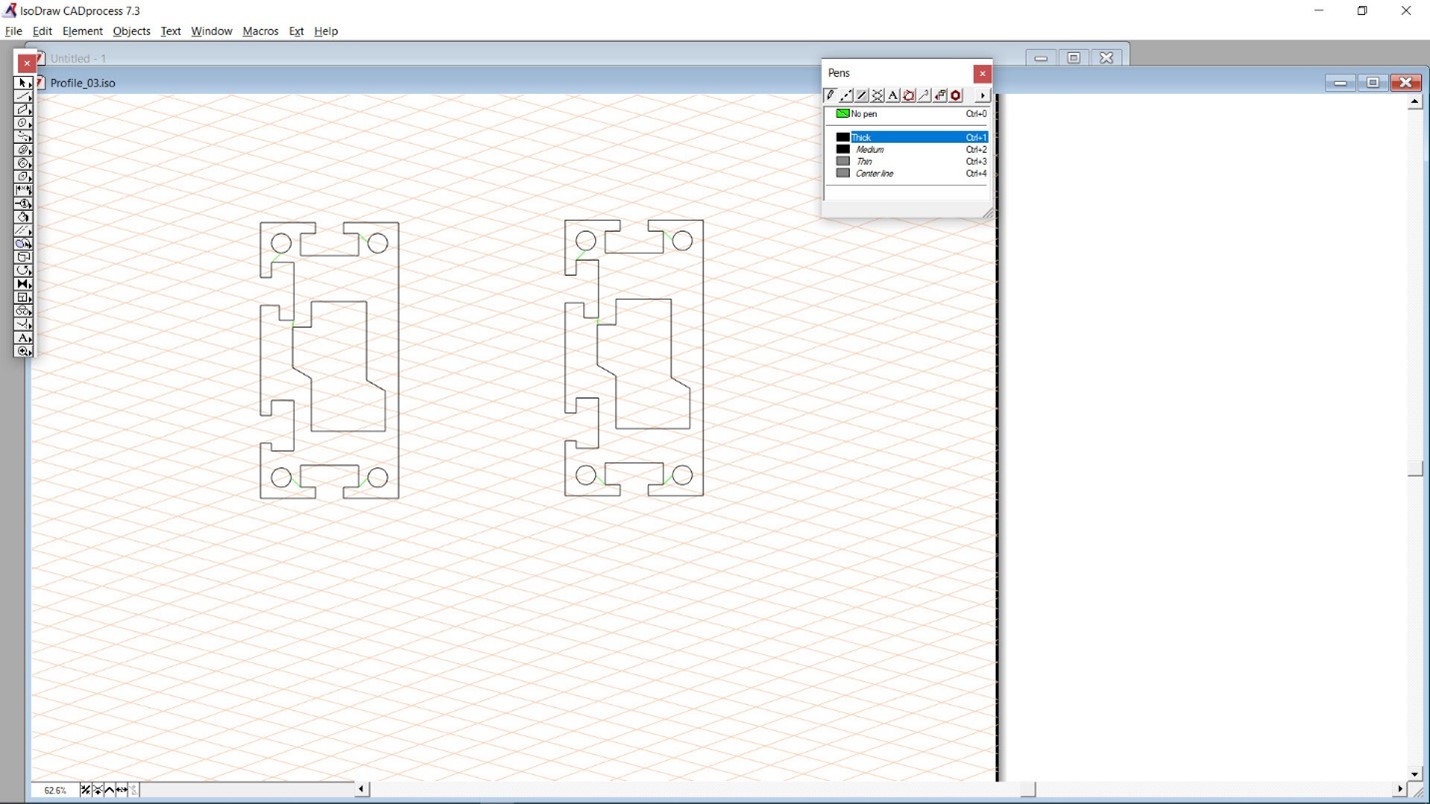
Task: Close the floating toolbox palette
Action: [x=27, y=63]
